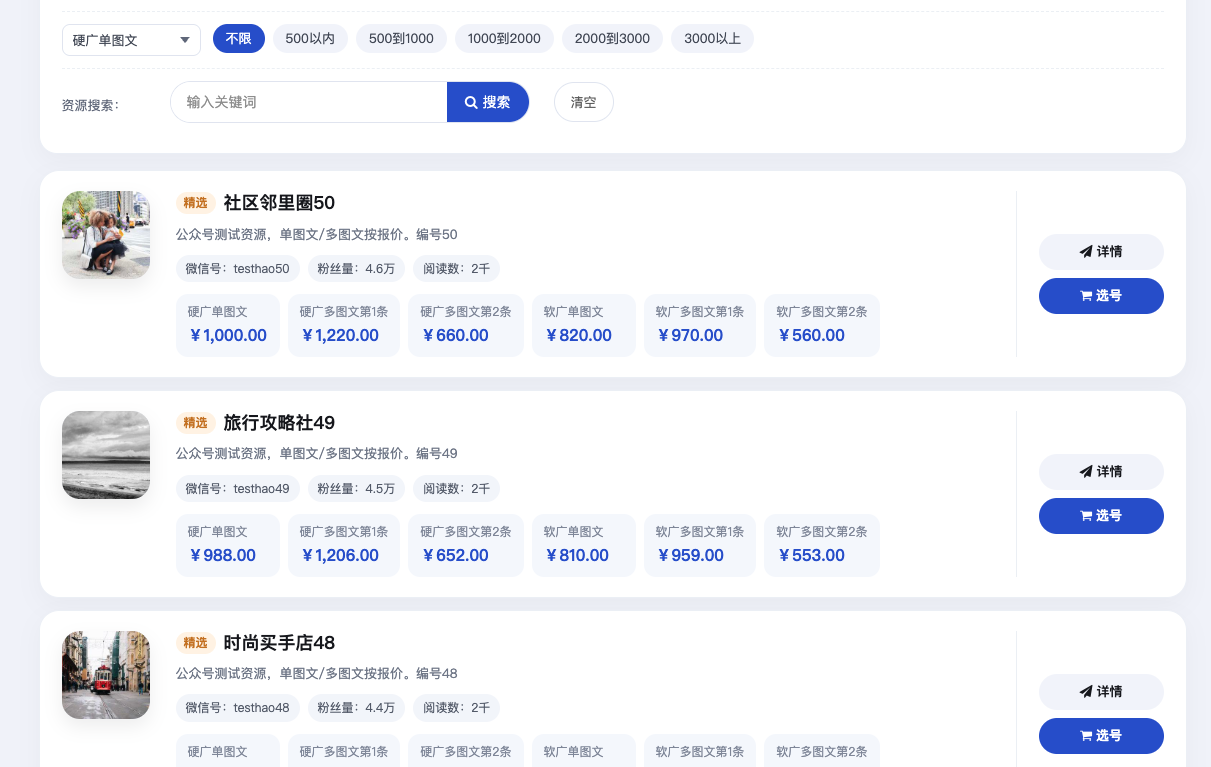Select the 1000到2000 price filter

click(x=504, y=39)
